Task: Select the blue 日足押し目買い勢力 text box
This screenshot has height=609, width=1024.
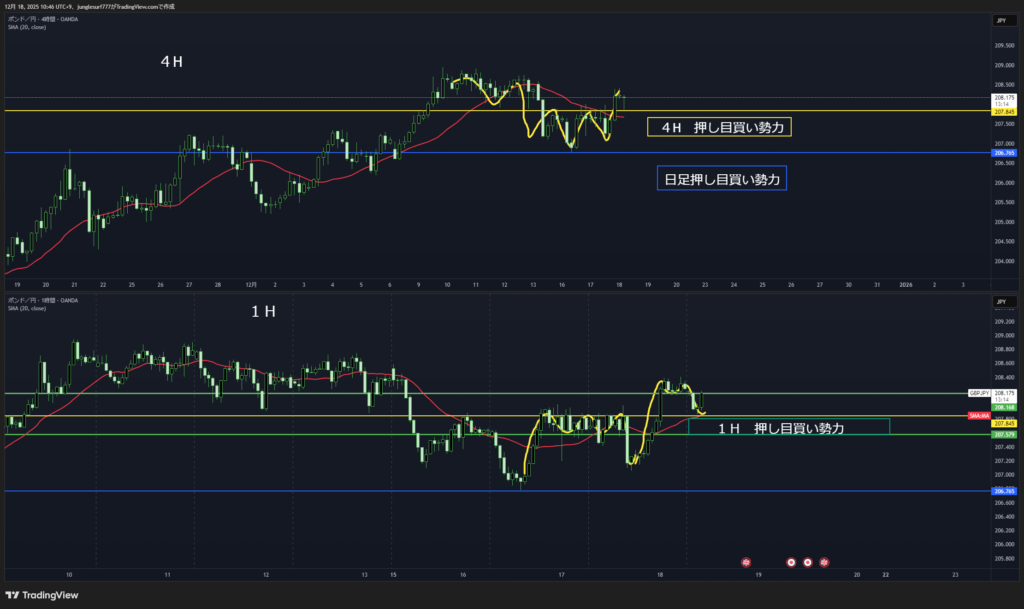Action: [x=721, y=179]
